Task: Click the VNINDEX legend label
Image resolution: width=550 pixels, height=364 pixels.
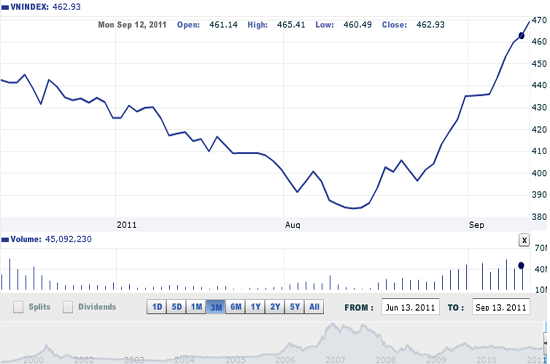Action: pos(41,7)
